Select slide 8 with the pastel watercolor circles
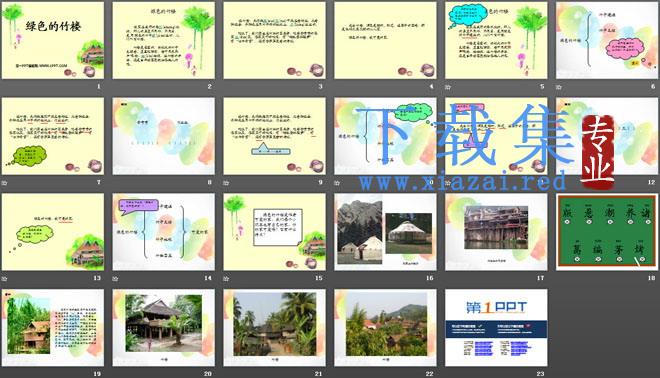The height and width of the screenshot is (378, 660). click(x=163, y=136)
